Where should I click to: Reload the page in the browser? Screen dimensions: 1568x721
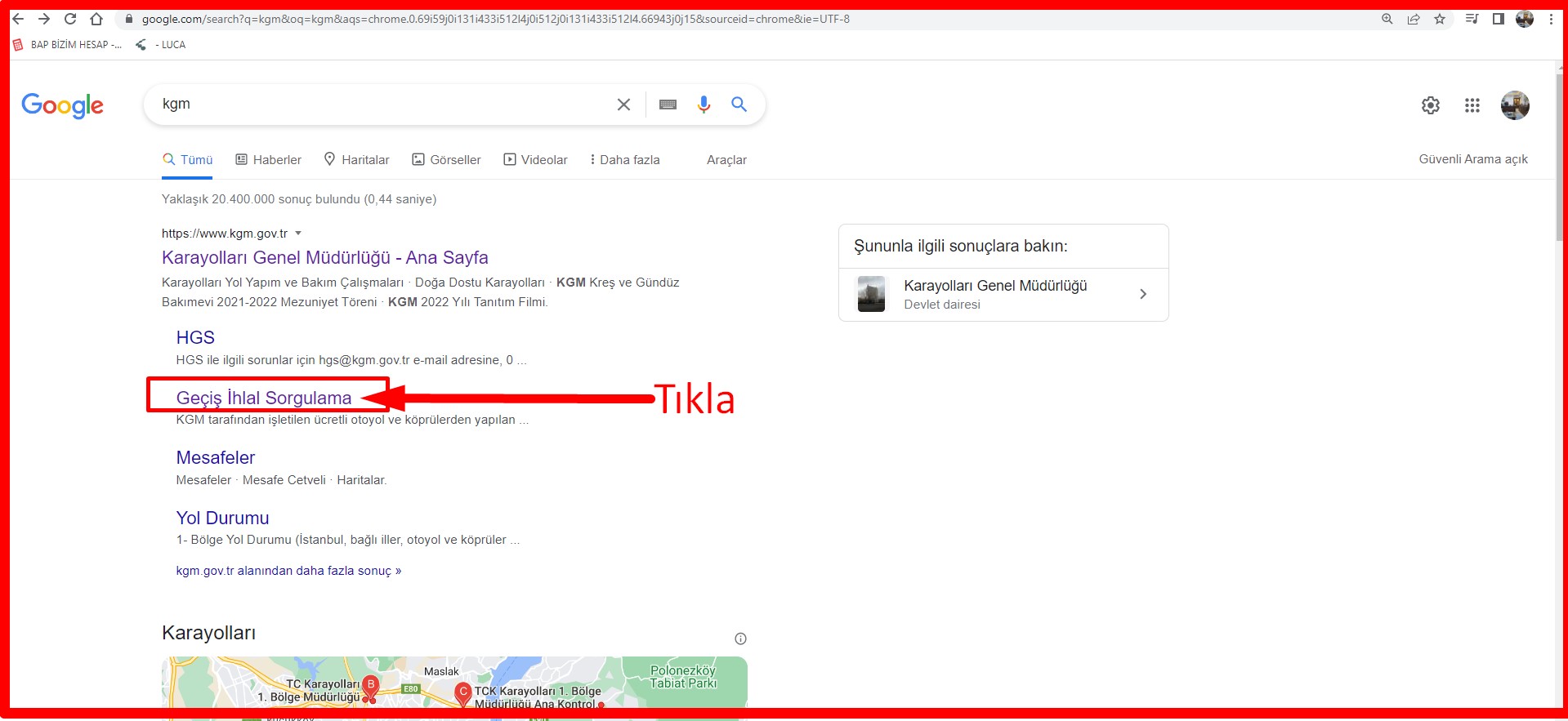tap(70, 19)
